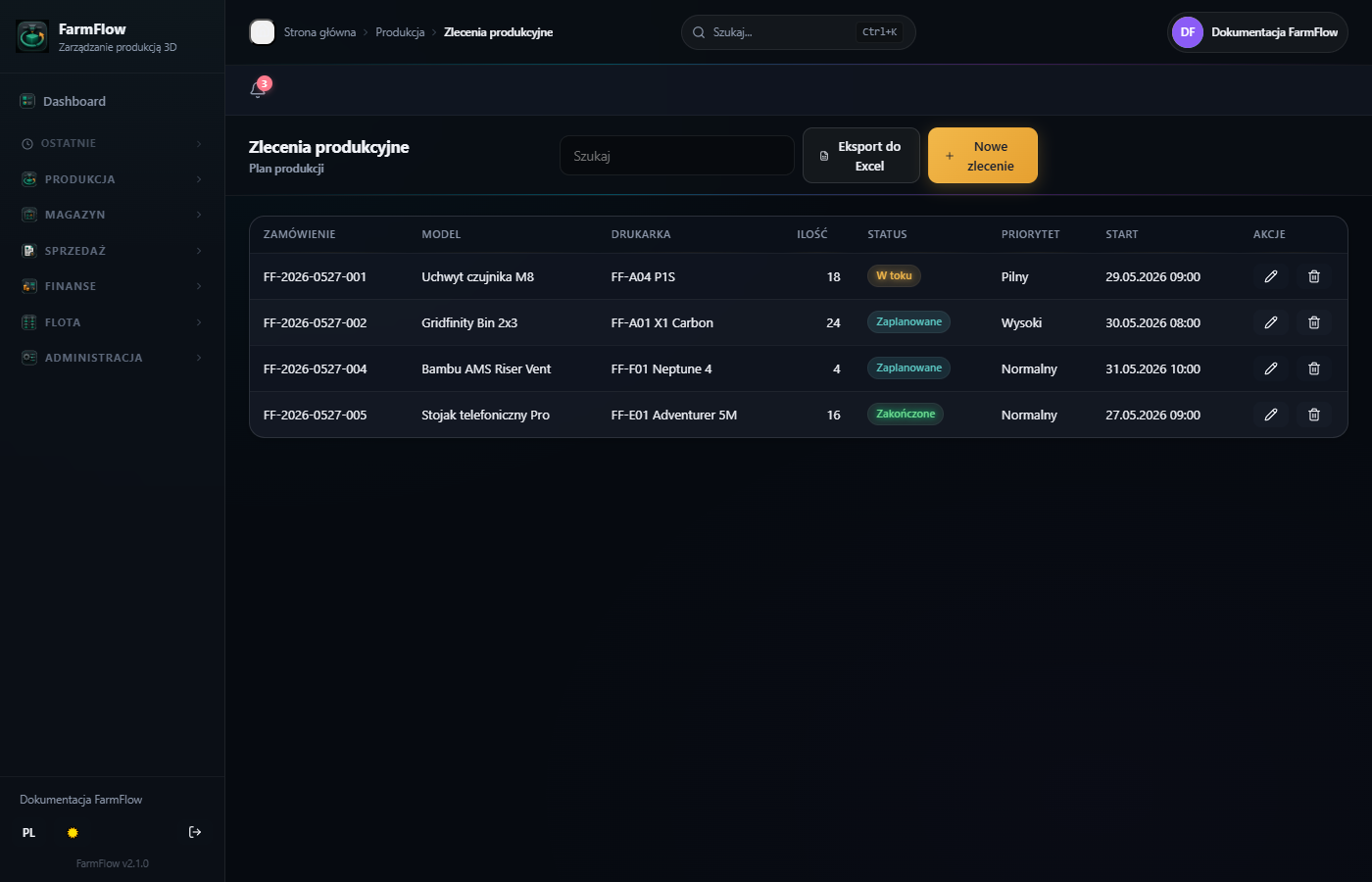Expand the Finanse sidebar section

point(113,286)
